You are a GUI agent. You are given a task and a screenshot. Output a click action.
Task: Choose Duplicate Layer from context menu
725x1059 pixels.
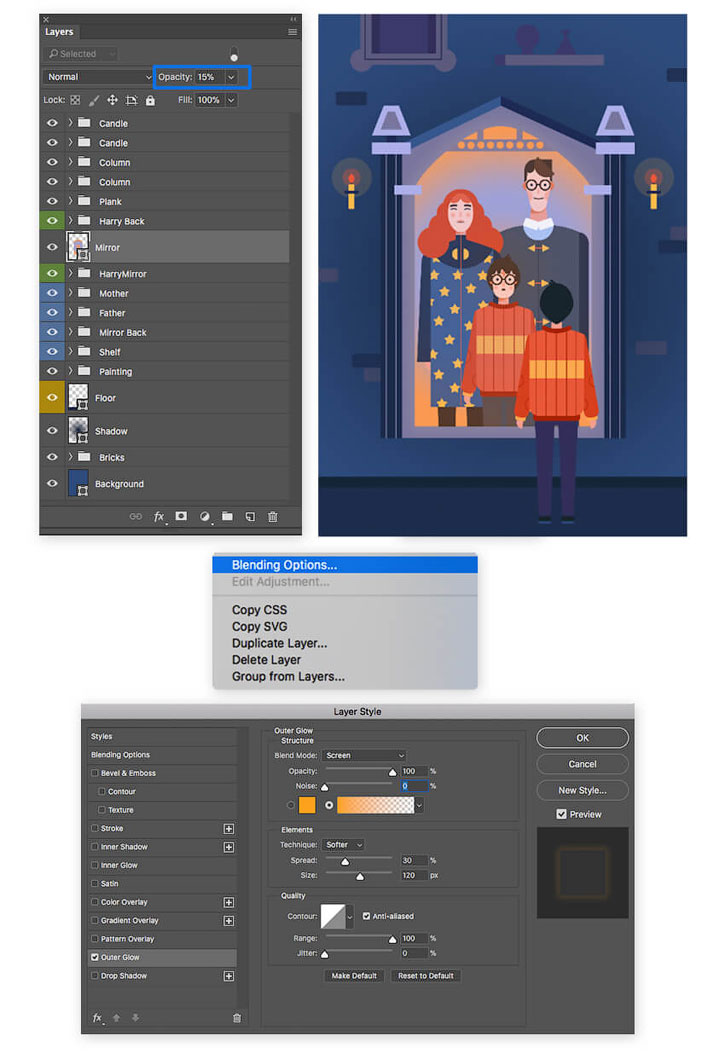click(x=280, y=644)
